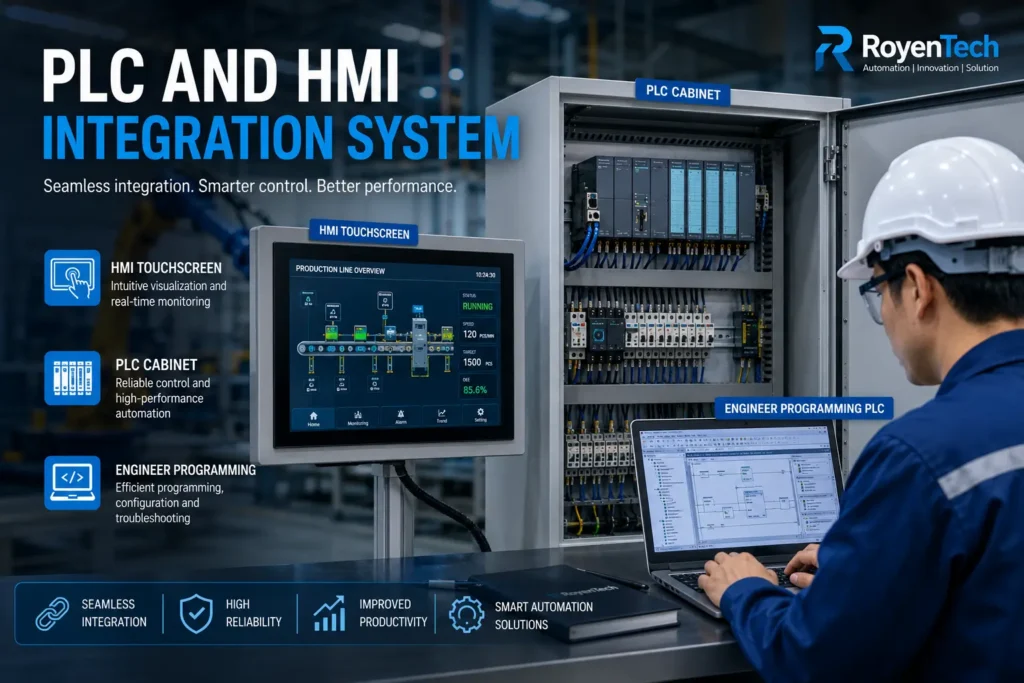Click the Automation | Innovation | Solution tagline
This screenshot has height=683, width=1024.
click(x=931, y=68)
